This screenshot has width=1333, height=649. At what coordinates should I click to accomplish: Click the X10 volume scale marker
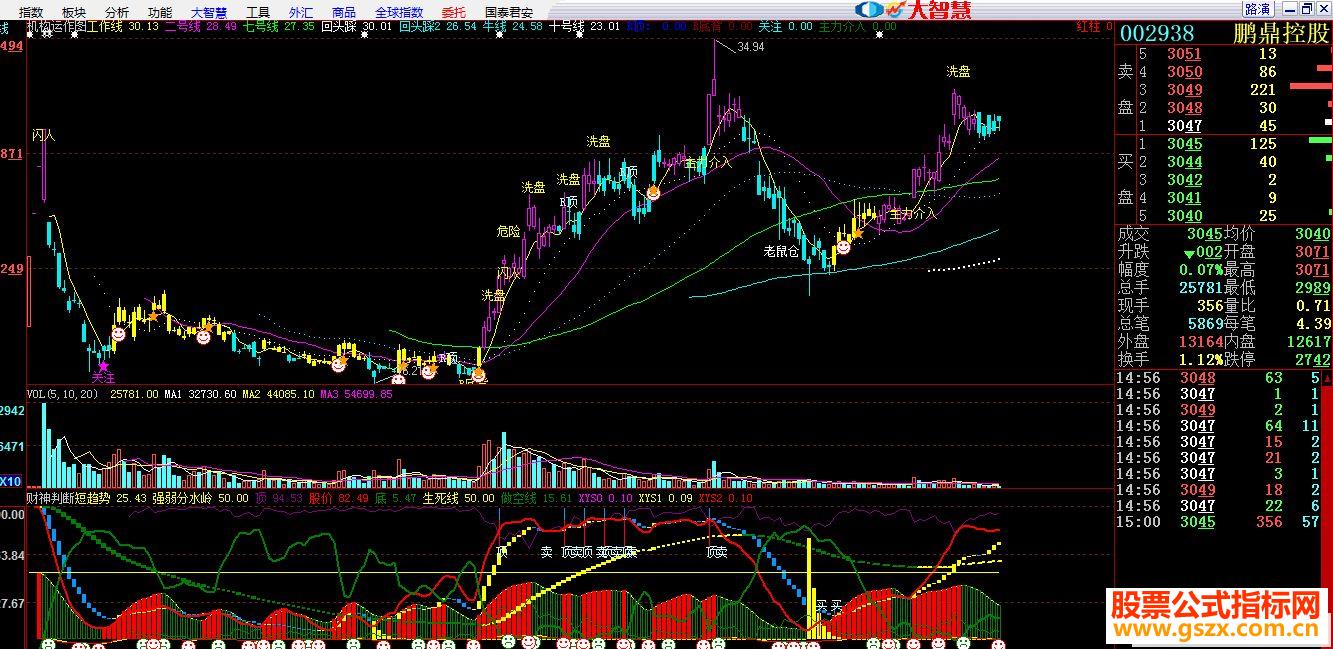point(12,481)
